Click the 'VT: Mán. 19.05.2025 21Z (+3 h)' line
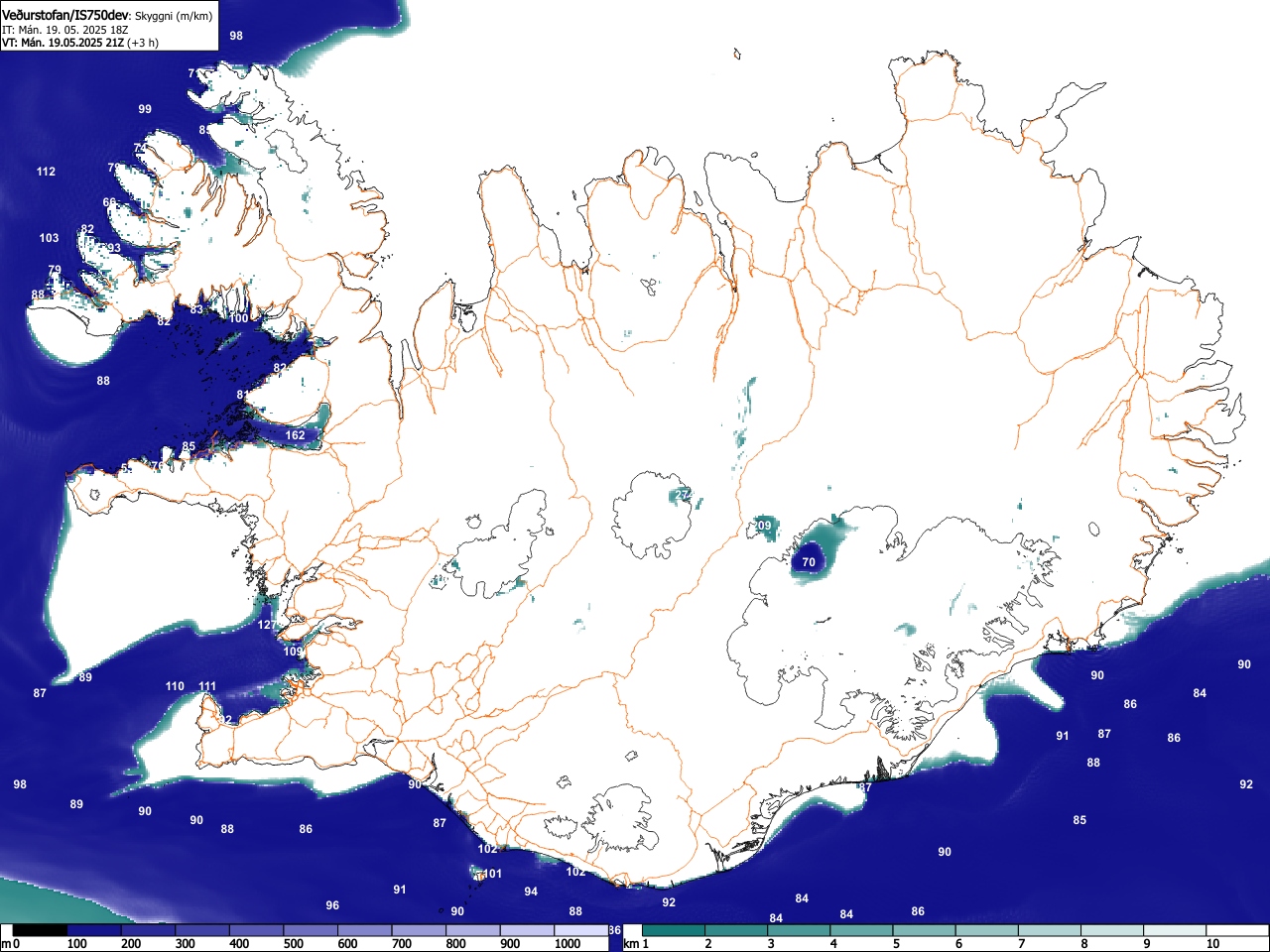The image size is (1270, 952). [x=80, y=43]
